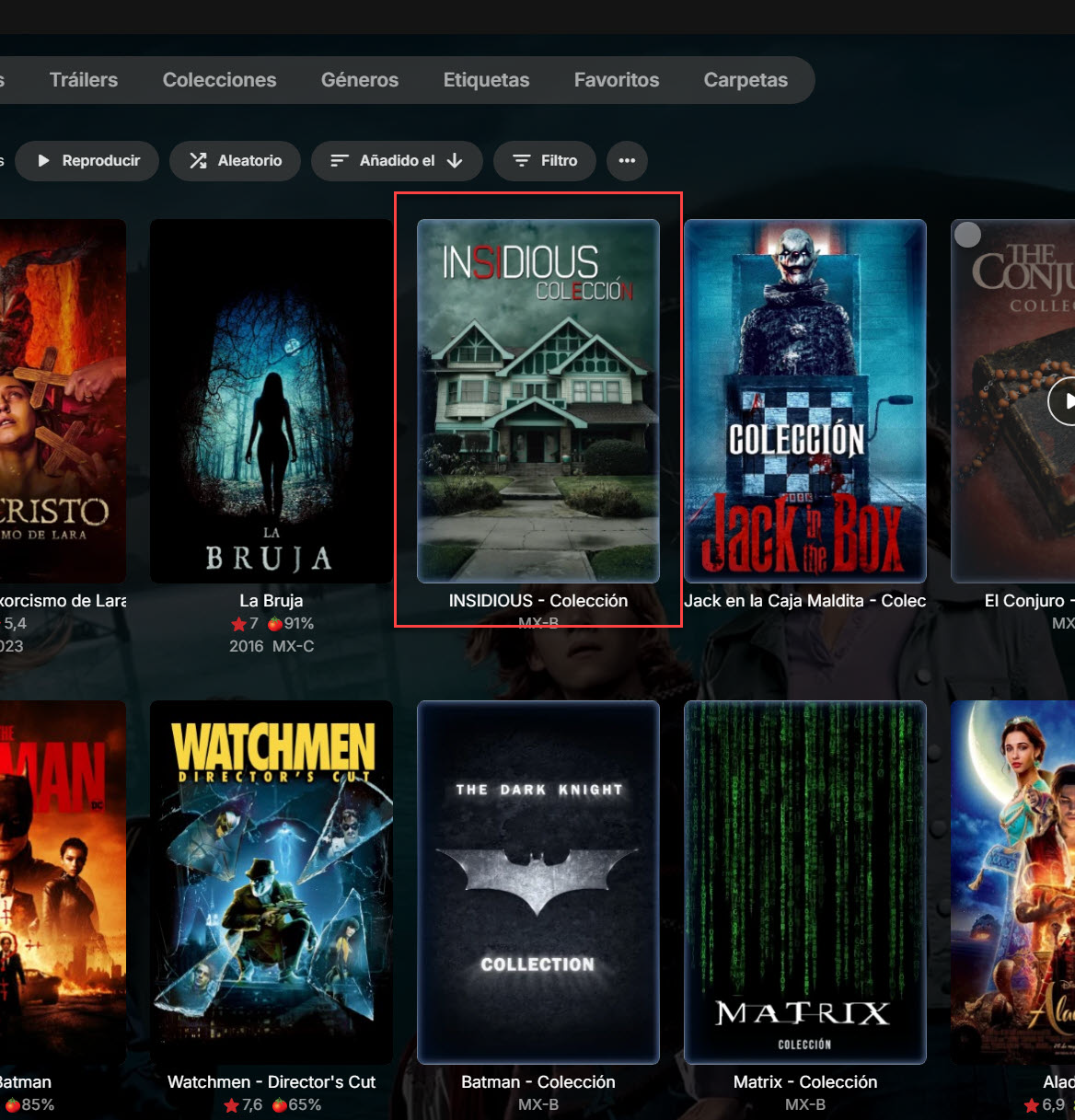The height and width of the screenshot is (1120, 1075).
Task: Click Aladdin 6,9 star rating
Action: point(1045,1105)
